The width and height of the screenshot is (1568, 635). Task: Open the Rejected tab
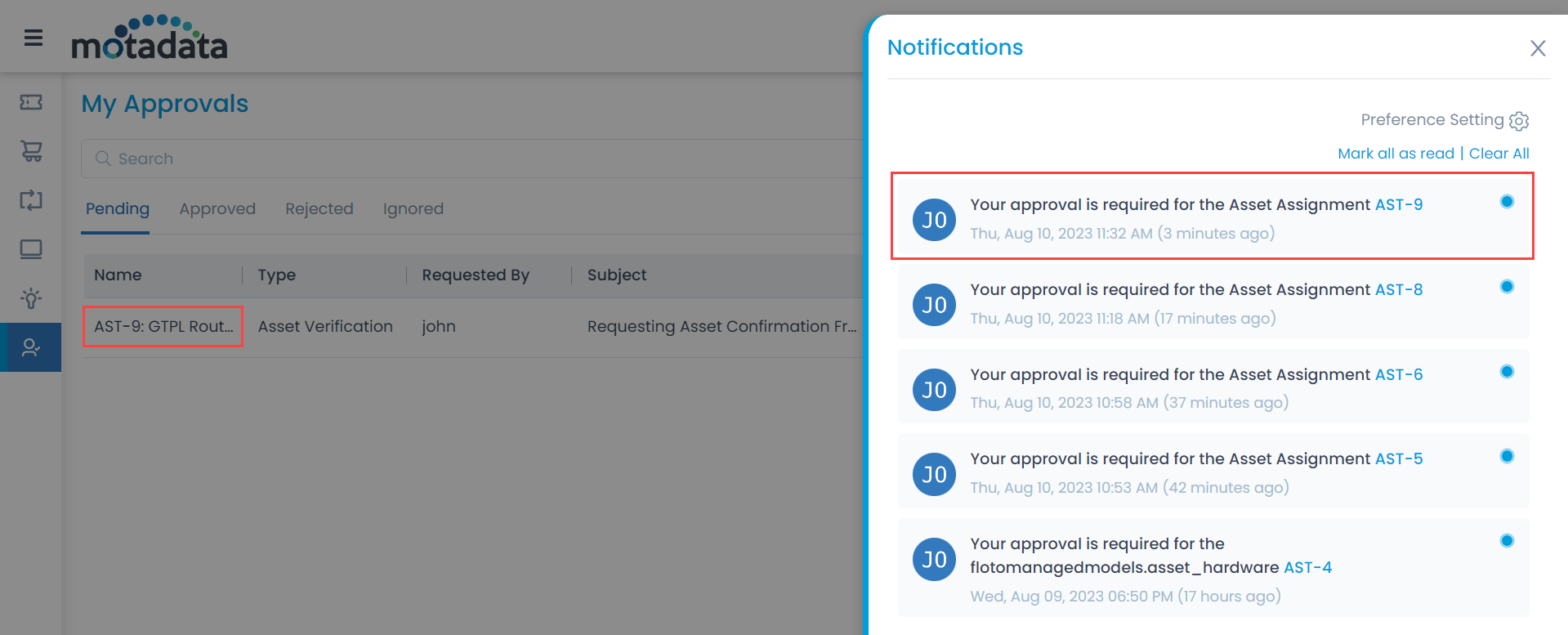[x=319, y=208]
